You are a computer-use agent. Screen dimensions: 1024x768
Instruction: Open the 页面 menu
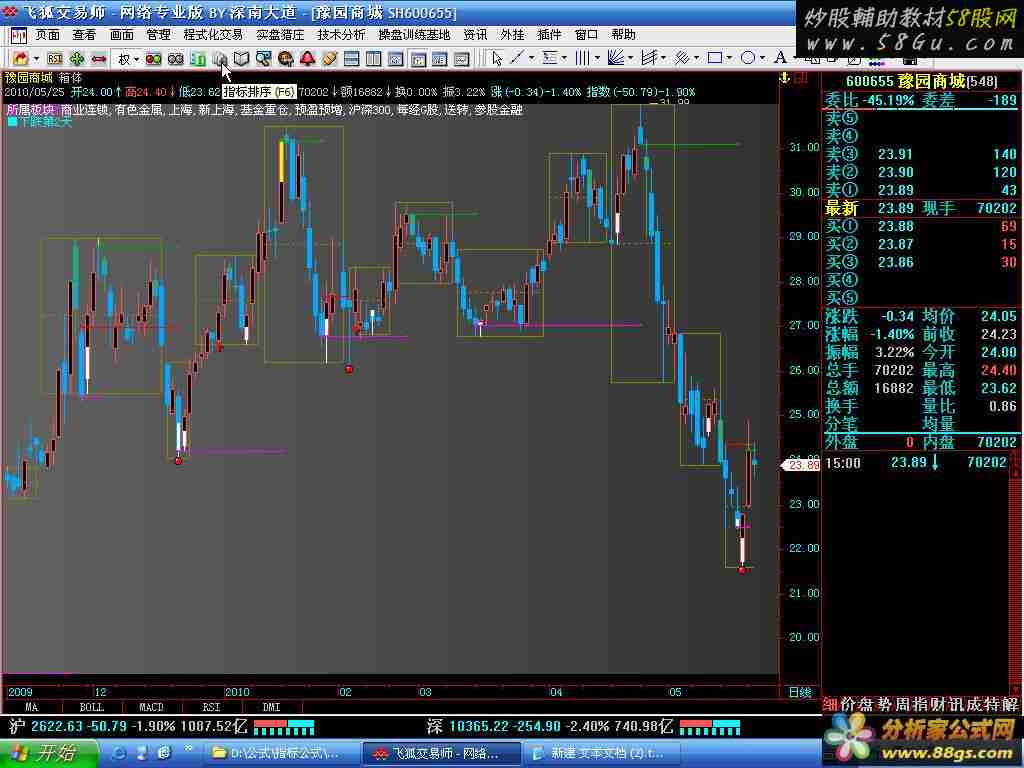pos(47,35)
